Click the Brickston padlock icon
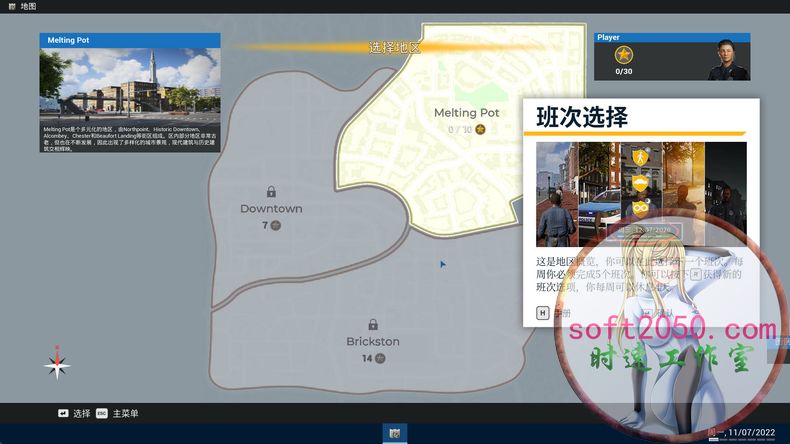Image resolution: width=790 pixels, height=444 pixels. coord(373,325)
